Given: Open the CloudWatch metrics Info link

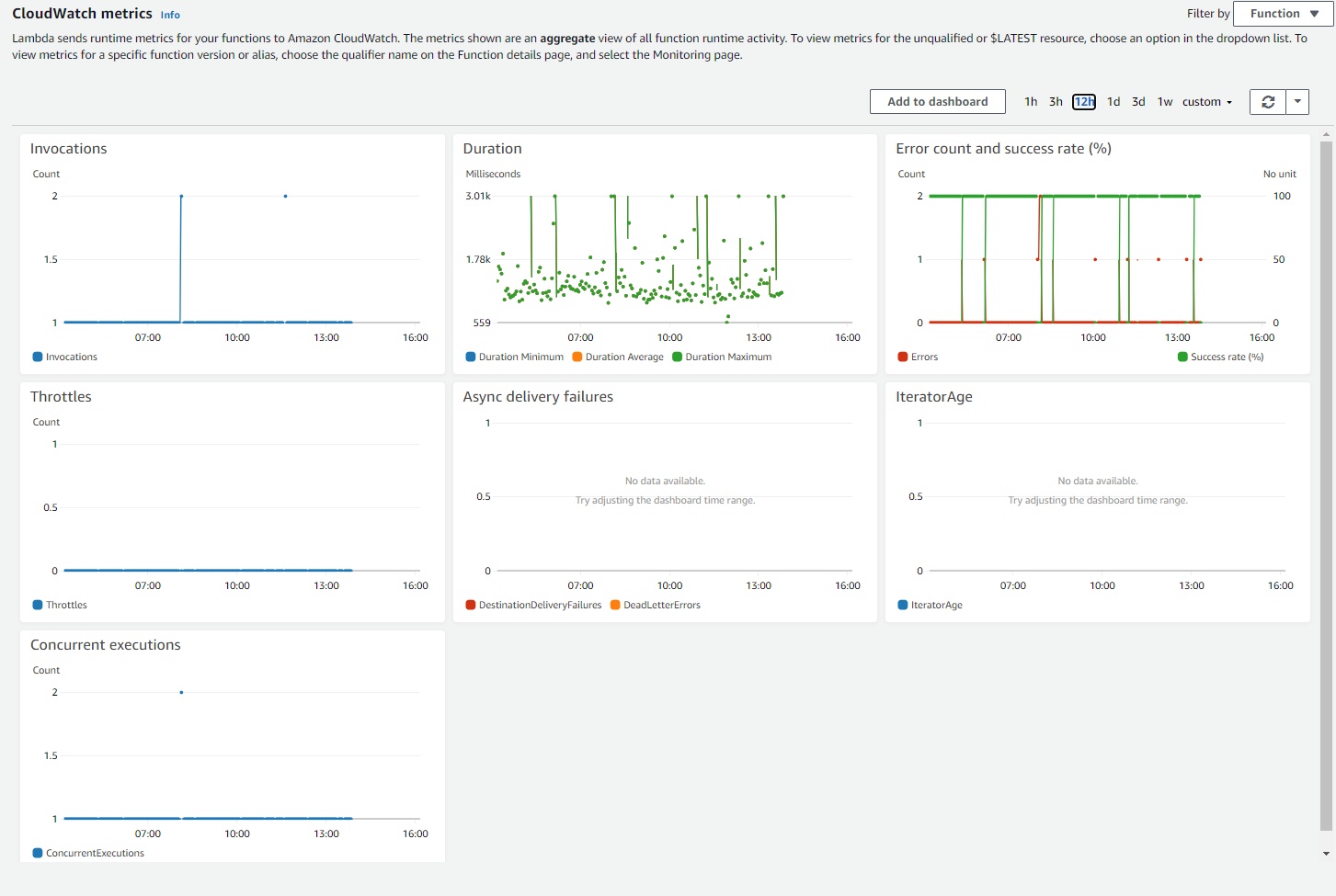Looking at the screenshot, I should pyautogui.click(x=170, y=15).
